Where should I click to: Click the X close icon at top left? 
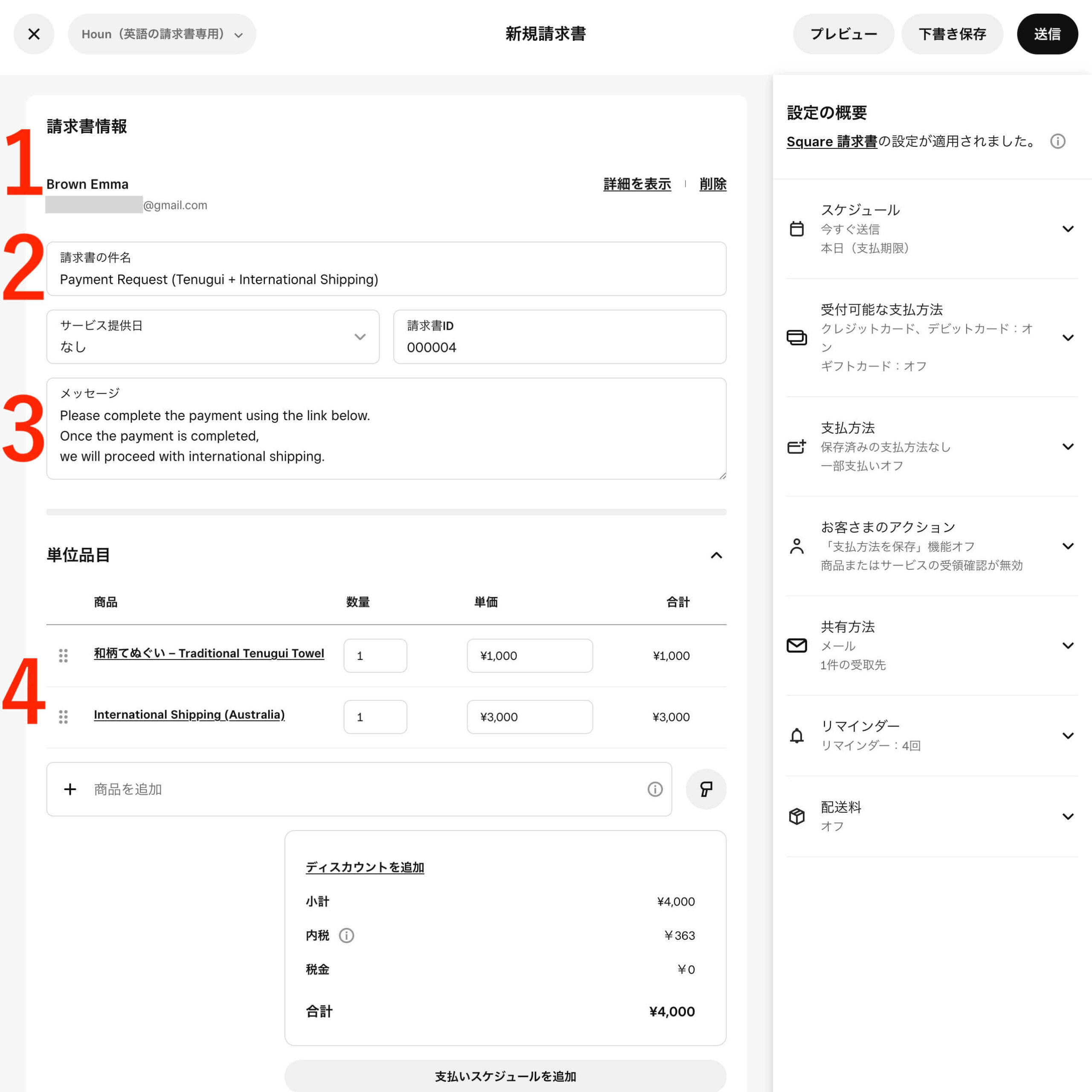coord(34,34)
